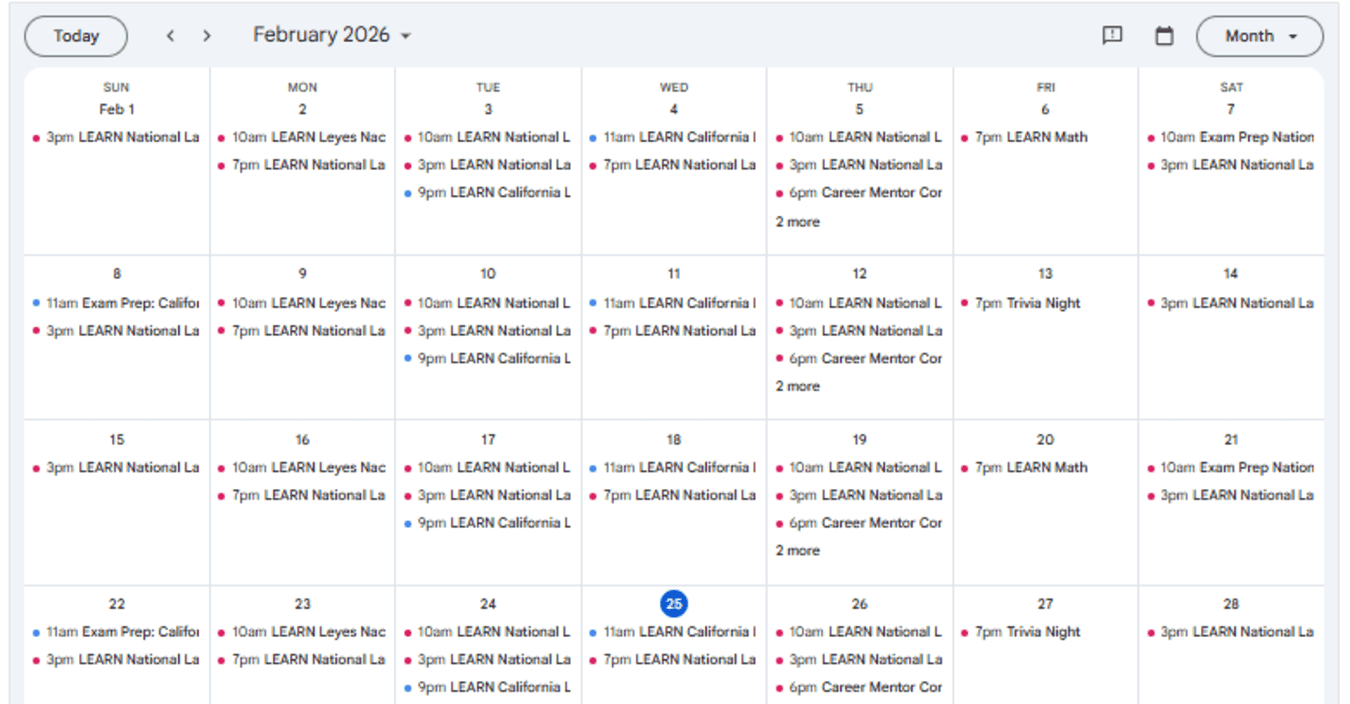Show 2 more events on Thursday 5

pos(798,222)
